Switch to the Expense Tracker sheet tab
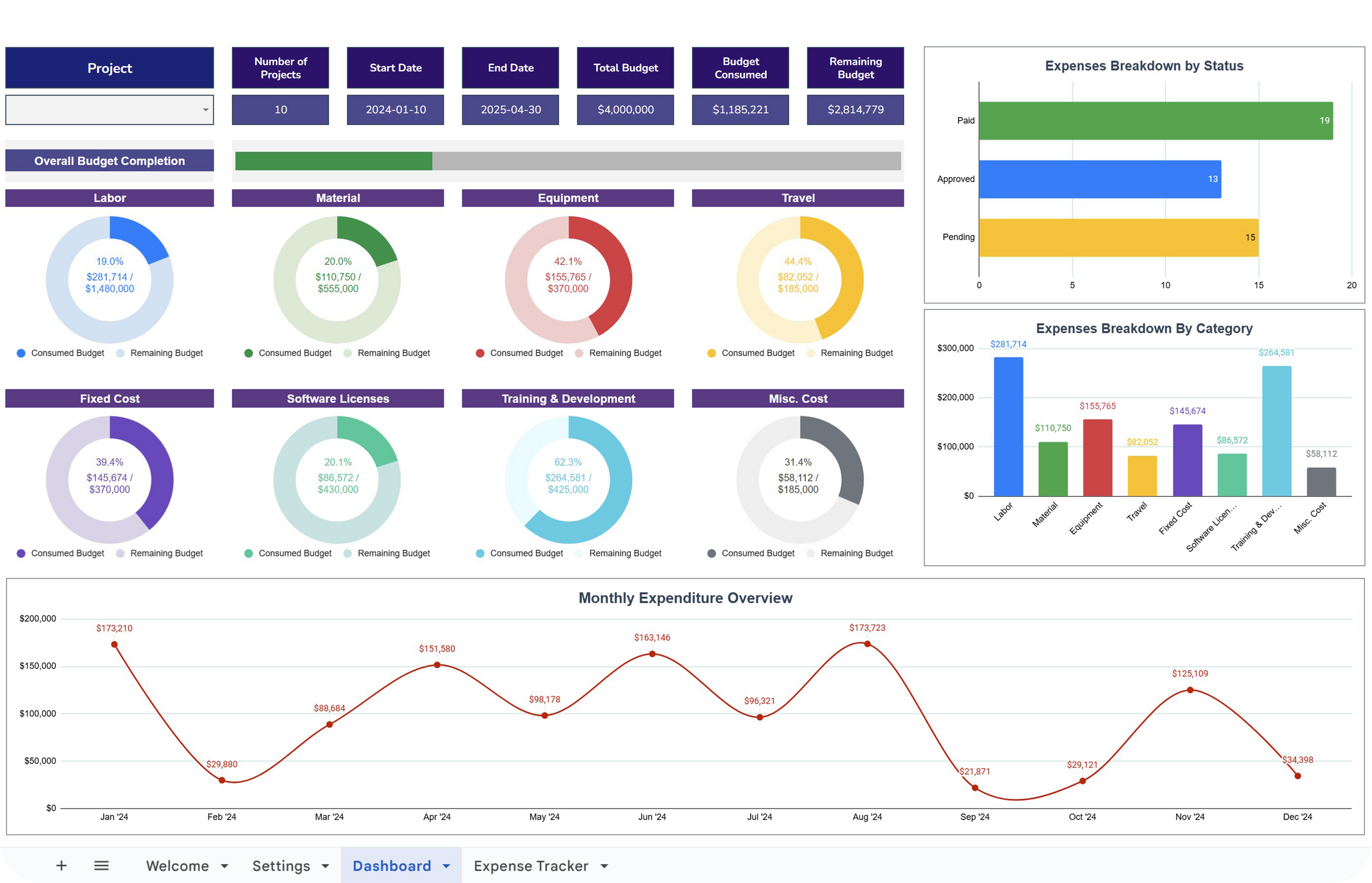The width and height of the screenshot is (1372, 883). coord(530,866)
